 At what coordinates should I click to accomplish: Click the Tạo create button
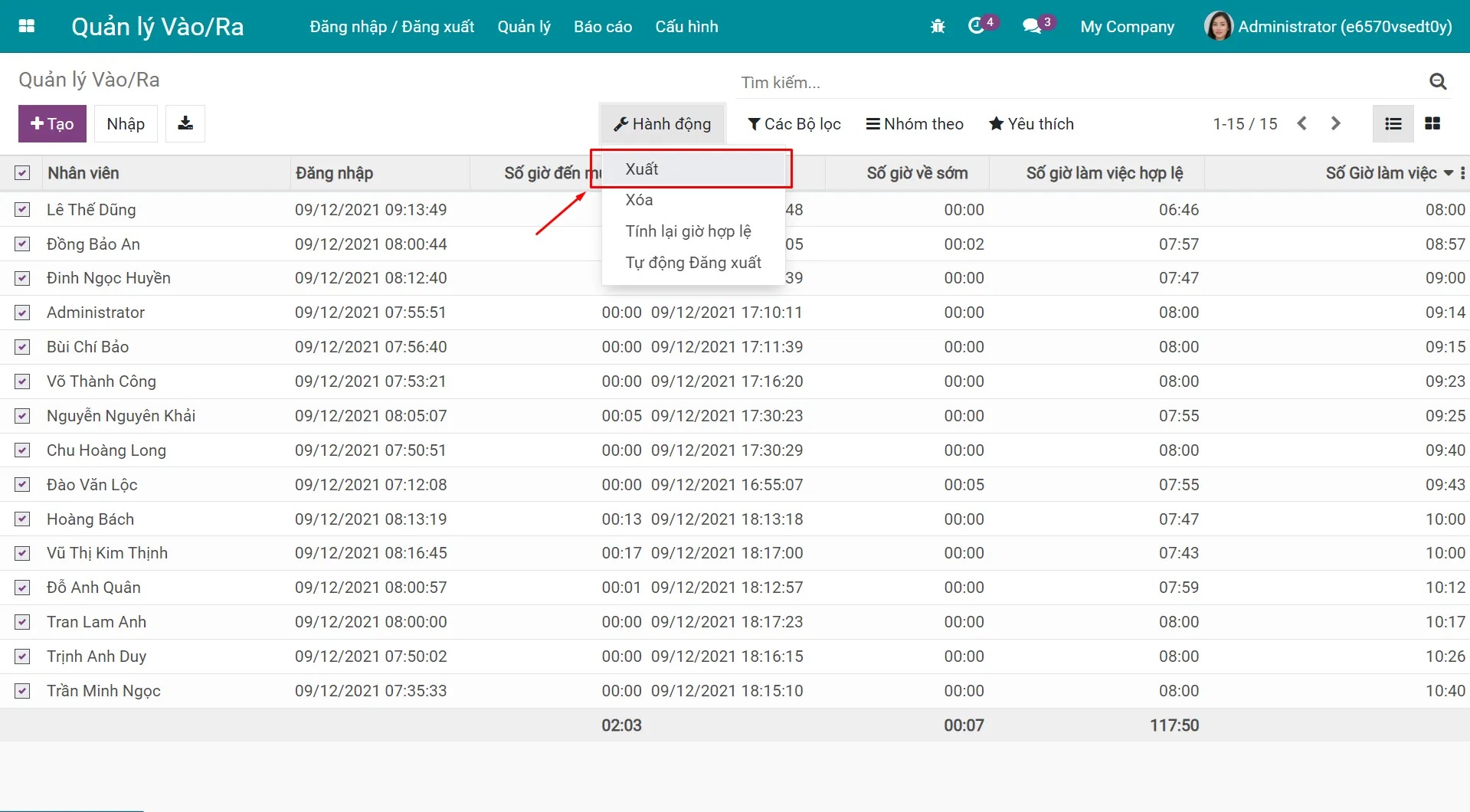52,124
